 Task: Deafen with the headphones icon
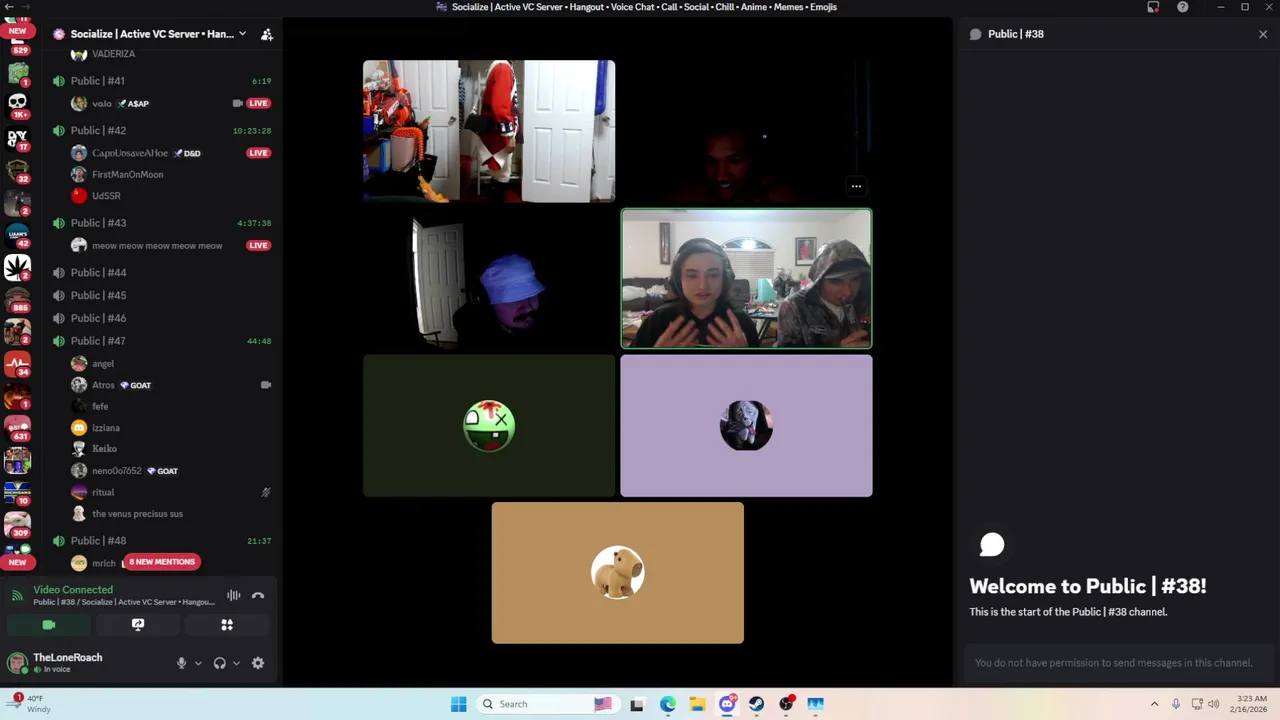219,663
